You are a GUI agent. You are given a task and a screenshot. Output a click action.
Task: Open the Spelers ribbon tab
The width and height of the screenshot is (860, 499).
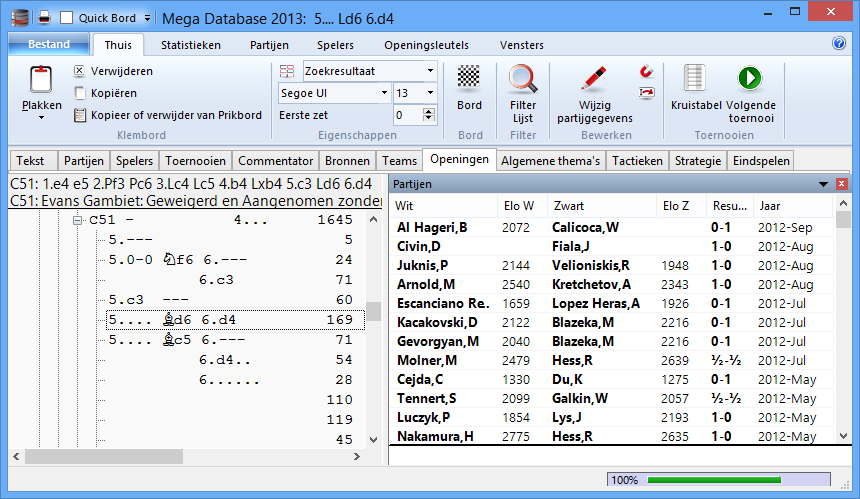(335, 45)
